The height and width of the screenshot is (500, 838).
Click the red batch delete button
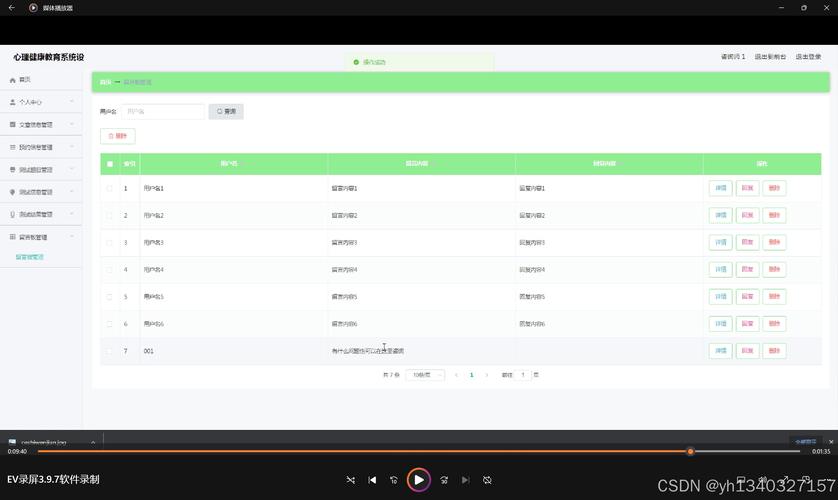pos(117,136)
